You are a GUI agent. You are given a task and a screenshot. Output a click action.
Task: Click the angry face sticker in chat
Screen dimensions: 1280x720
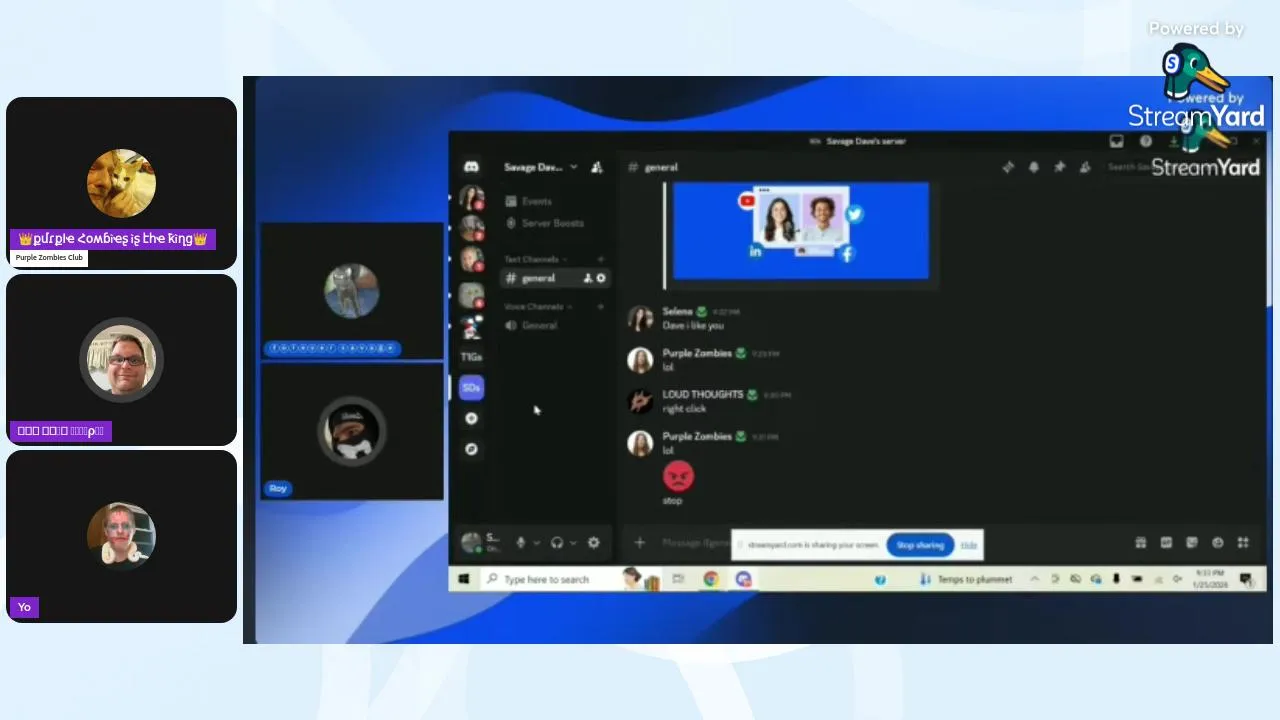click(x=677, y=476)
